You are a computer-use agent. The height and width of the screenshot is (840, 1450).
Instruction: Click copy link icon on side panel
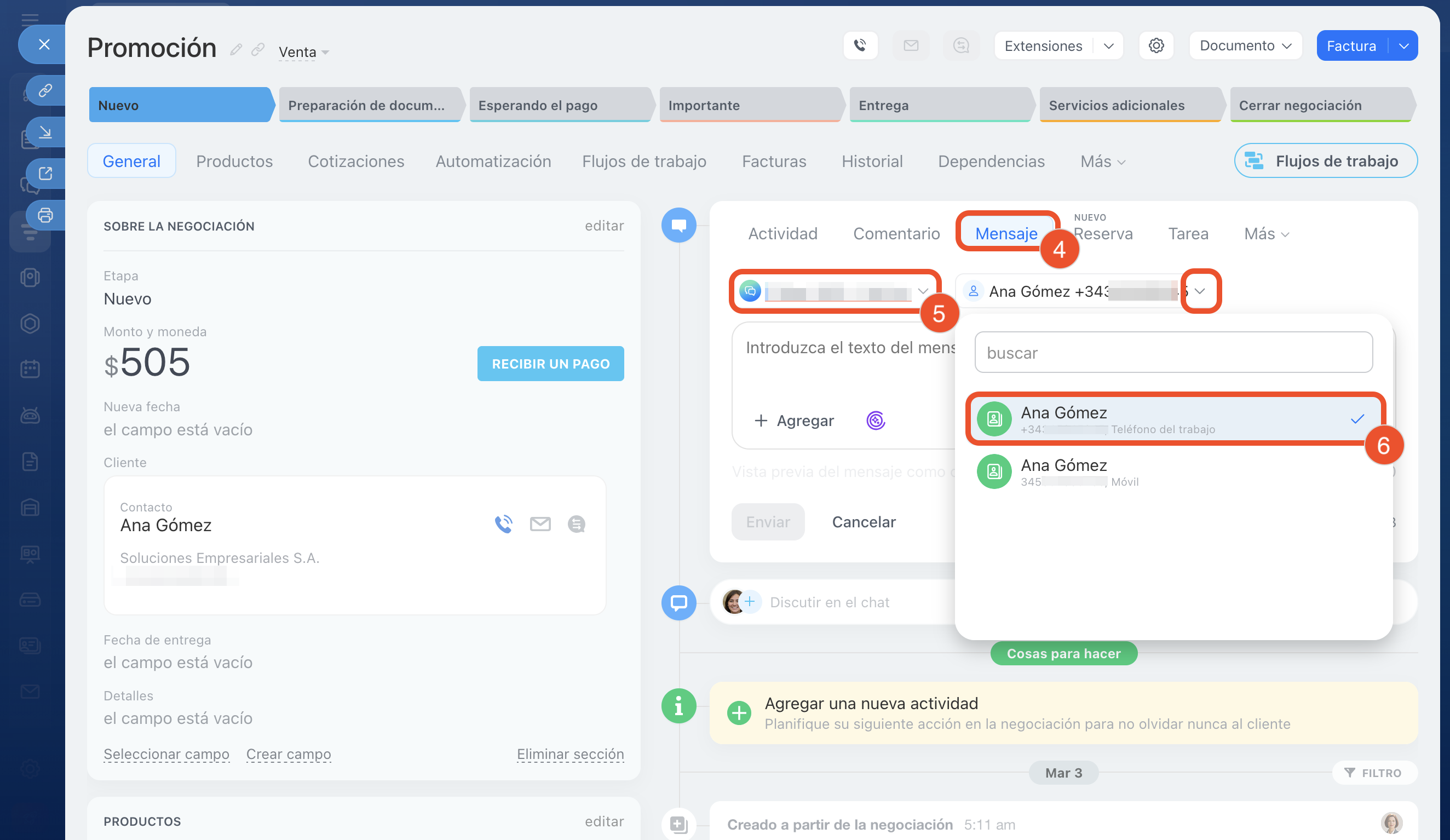[45, 90]
